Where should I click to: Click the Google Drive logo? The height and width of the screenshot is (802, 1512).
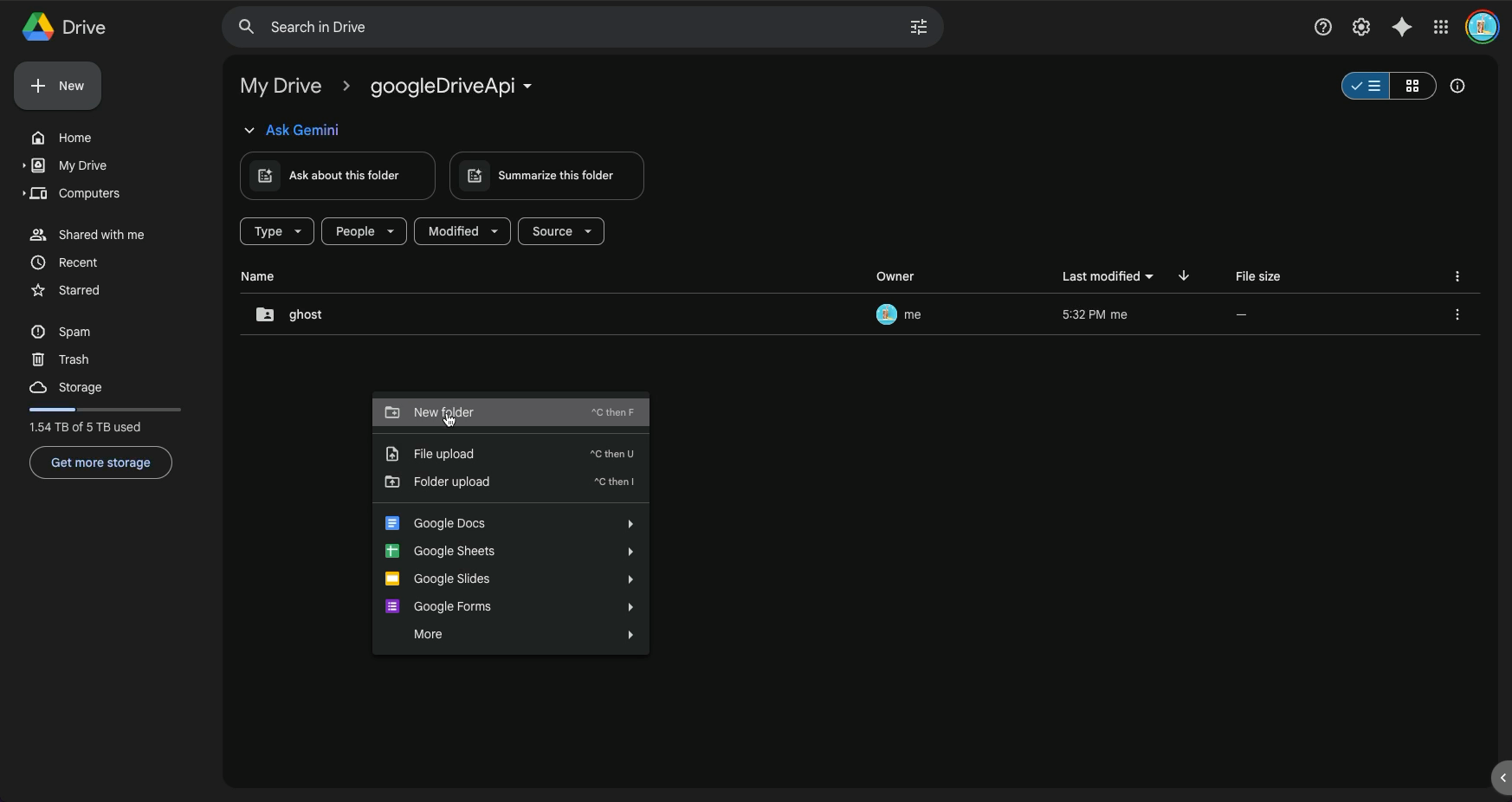(38, 27)
